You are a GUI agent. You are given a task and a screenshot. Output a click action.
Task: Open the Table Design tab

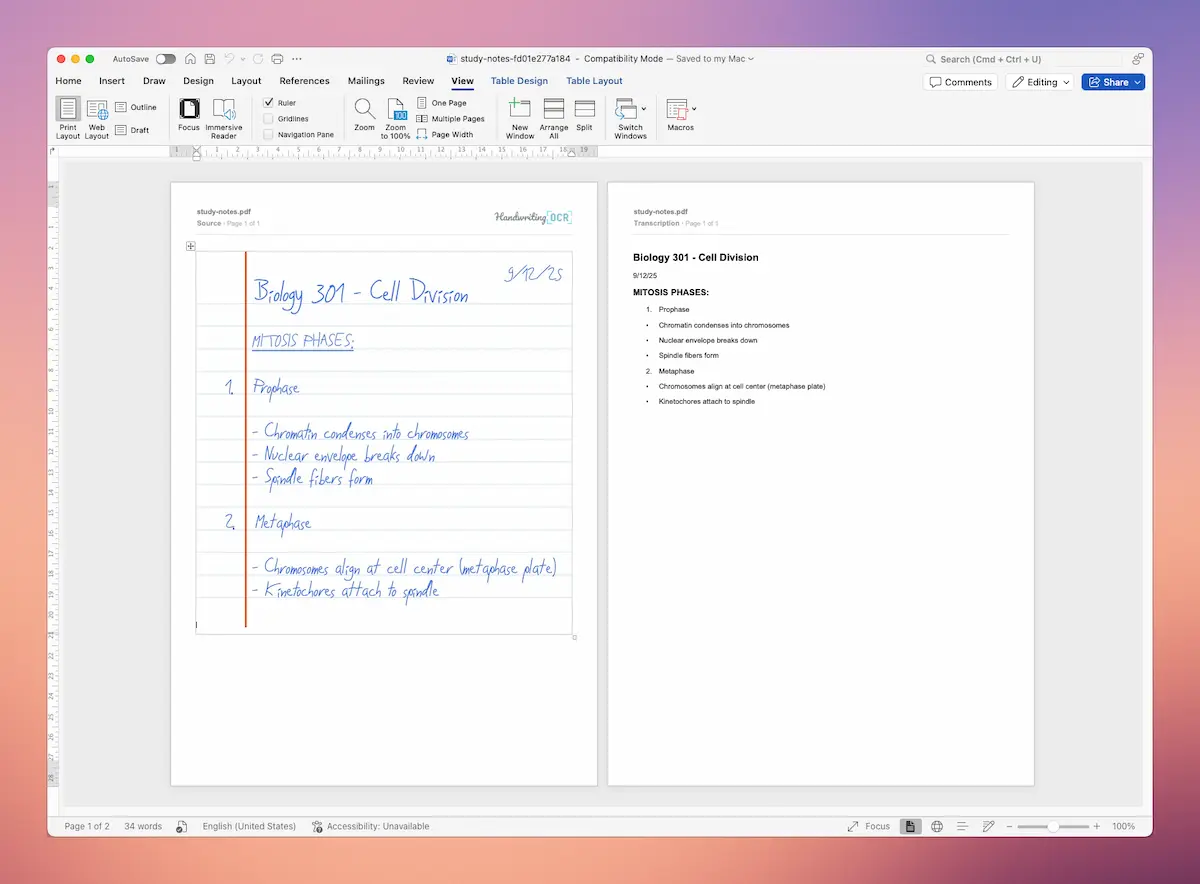click(x=519, y=81)
